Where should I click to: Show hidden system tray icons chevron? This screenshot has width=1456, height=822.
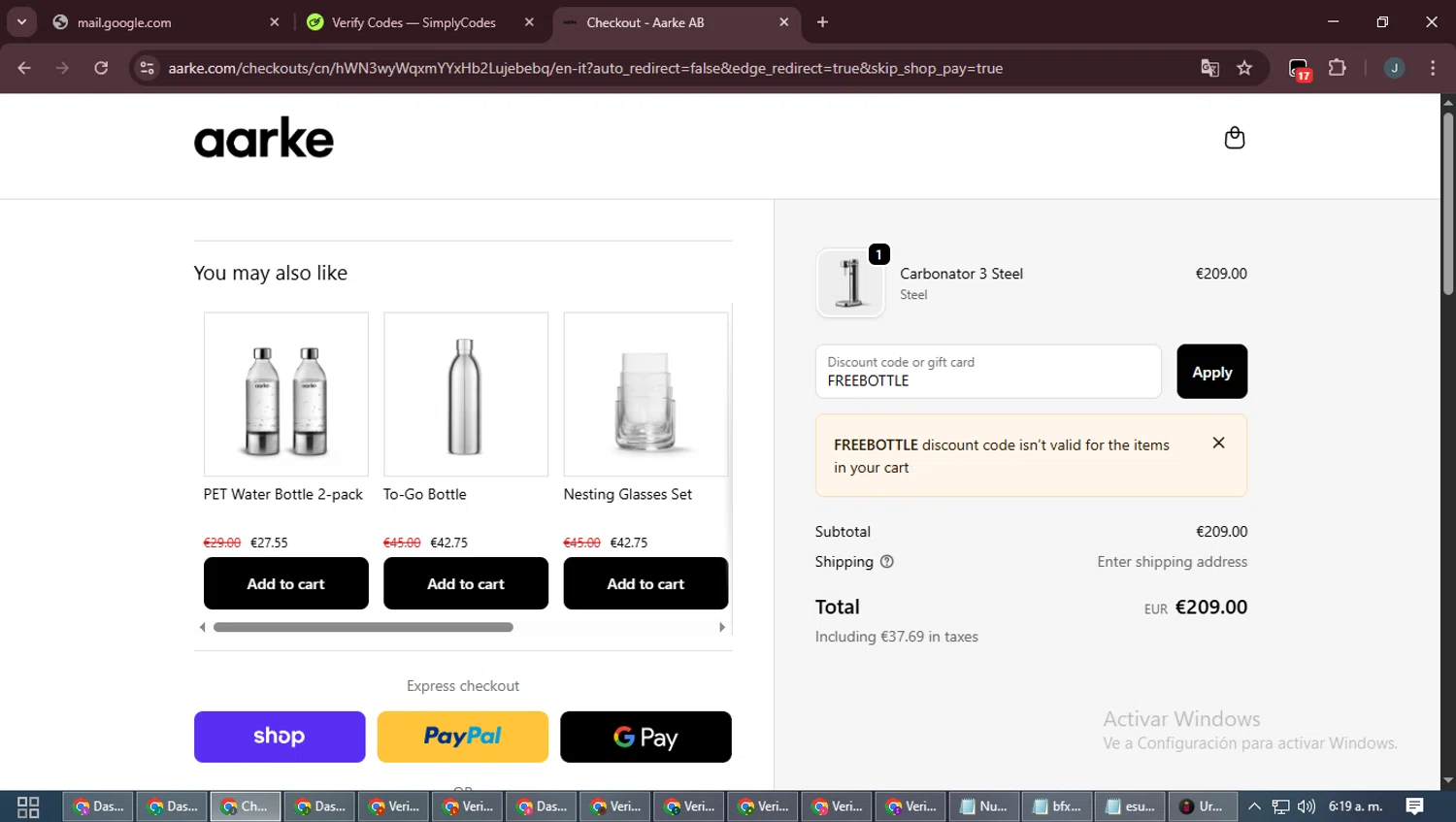pos(1254,806)
